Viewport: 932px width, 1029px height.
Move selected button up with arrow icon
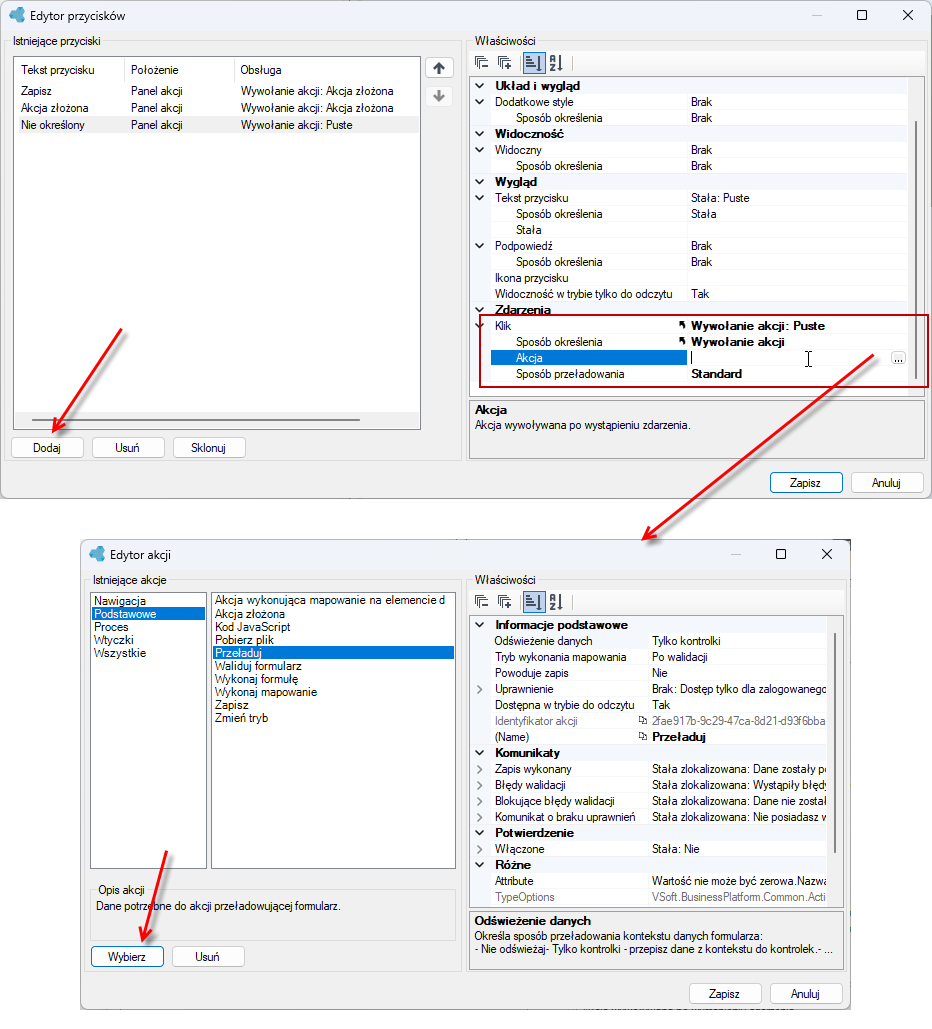pyautogui.click(x=439, y=68)
